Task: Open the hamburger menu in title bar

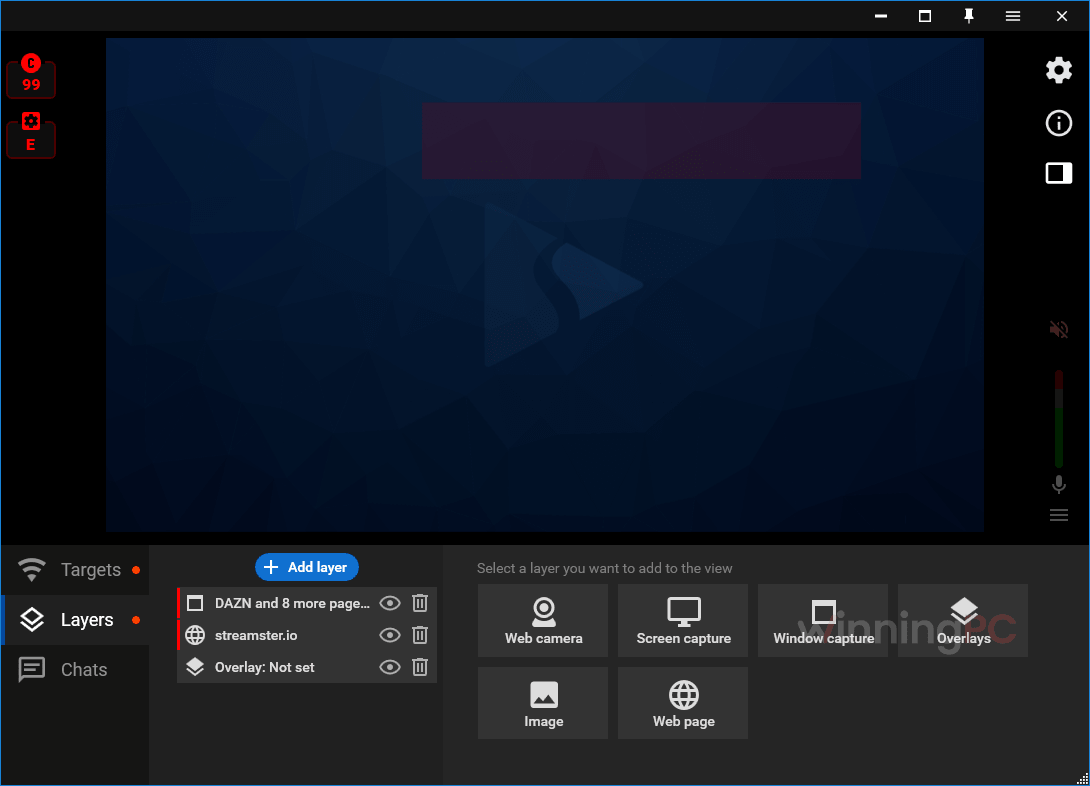Action: [x=1012, y=16]
